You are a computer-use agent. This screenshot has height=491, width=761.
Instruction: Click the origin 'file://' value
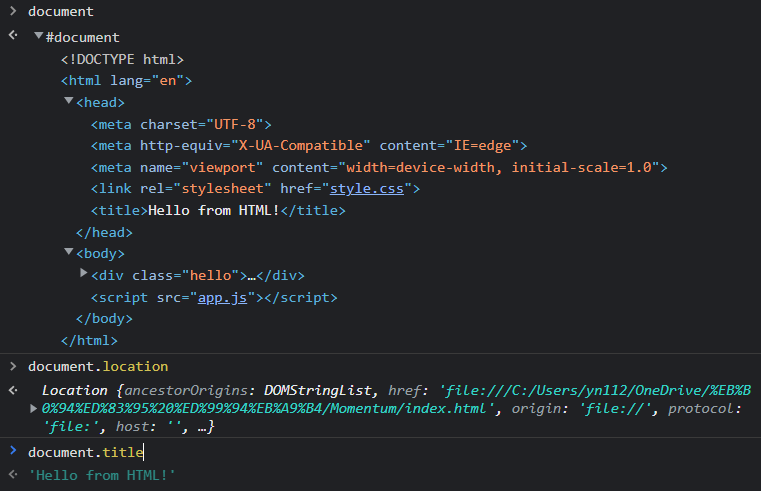tap(616, 409)
